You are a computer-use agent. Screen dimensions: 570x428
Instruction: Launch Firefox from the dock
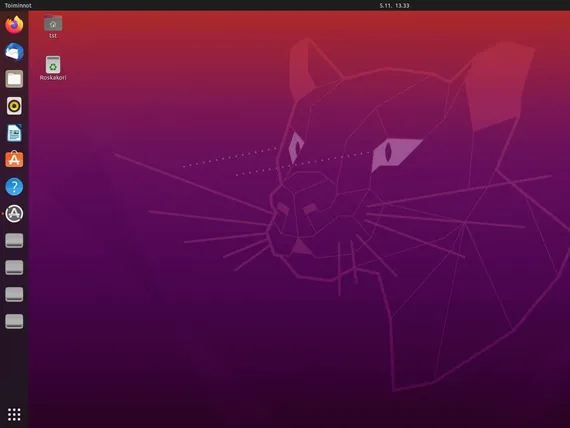coord(14,25)
